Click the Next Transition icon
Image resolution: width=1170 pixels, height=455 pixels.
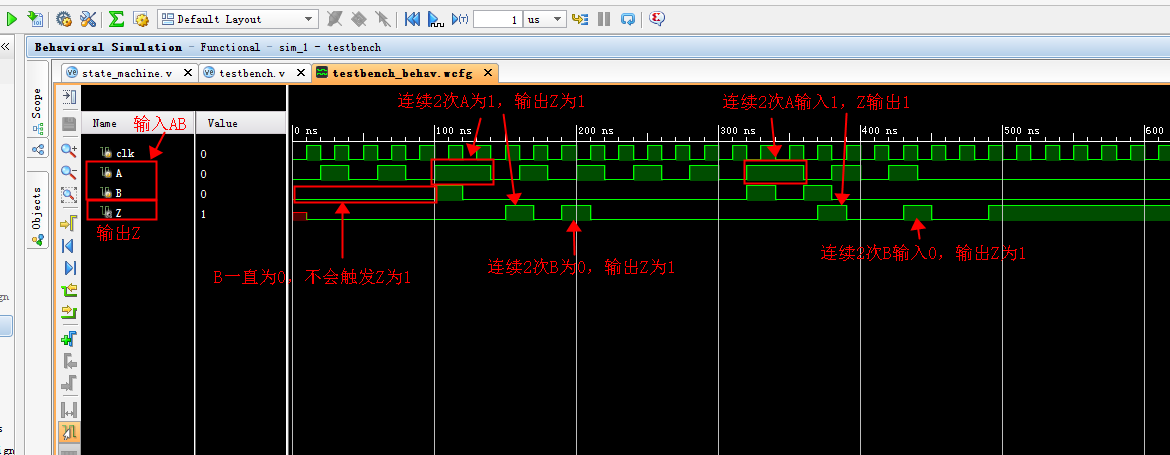[x=69, y=312]
